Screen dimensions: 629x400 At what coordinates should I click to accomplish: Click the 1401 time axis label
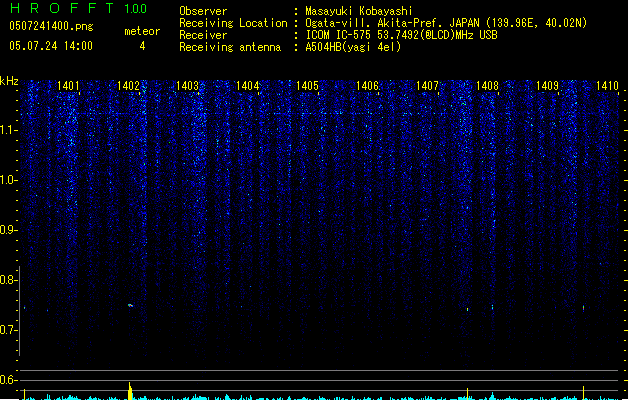point(68,86)
